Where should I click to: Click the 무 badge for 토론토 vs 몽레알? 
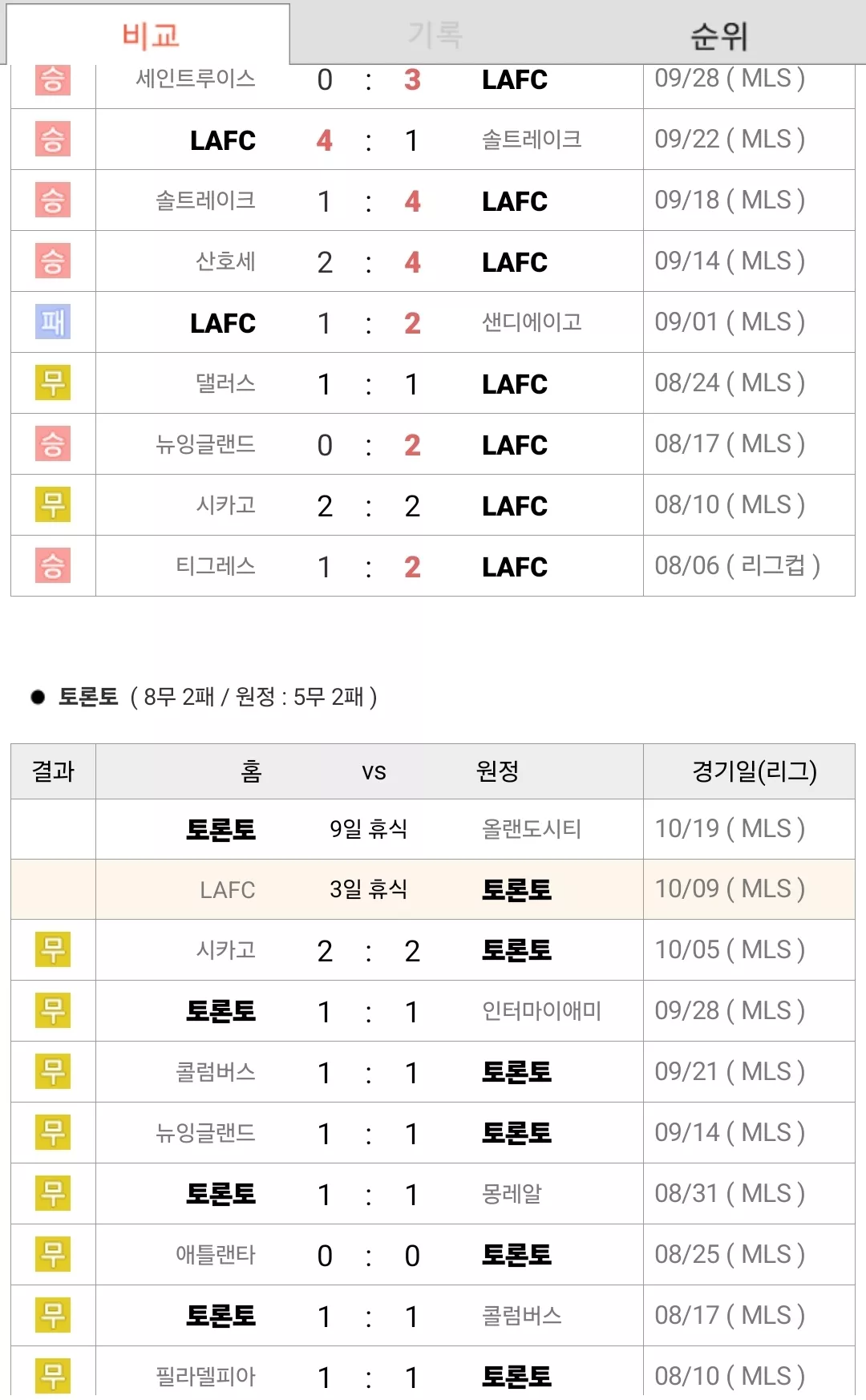tap(53, 1193)
